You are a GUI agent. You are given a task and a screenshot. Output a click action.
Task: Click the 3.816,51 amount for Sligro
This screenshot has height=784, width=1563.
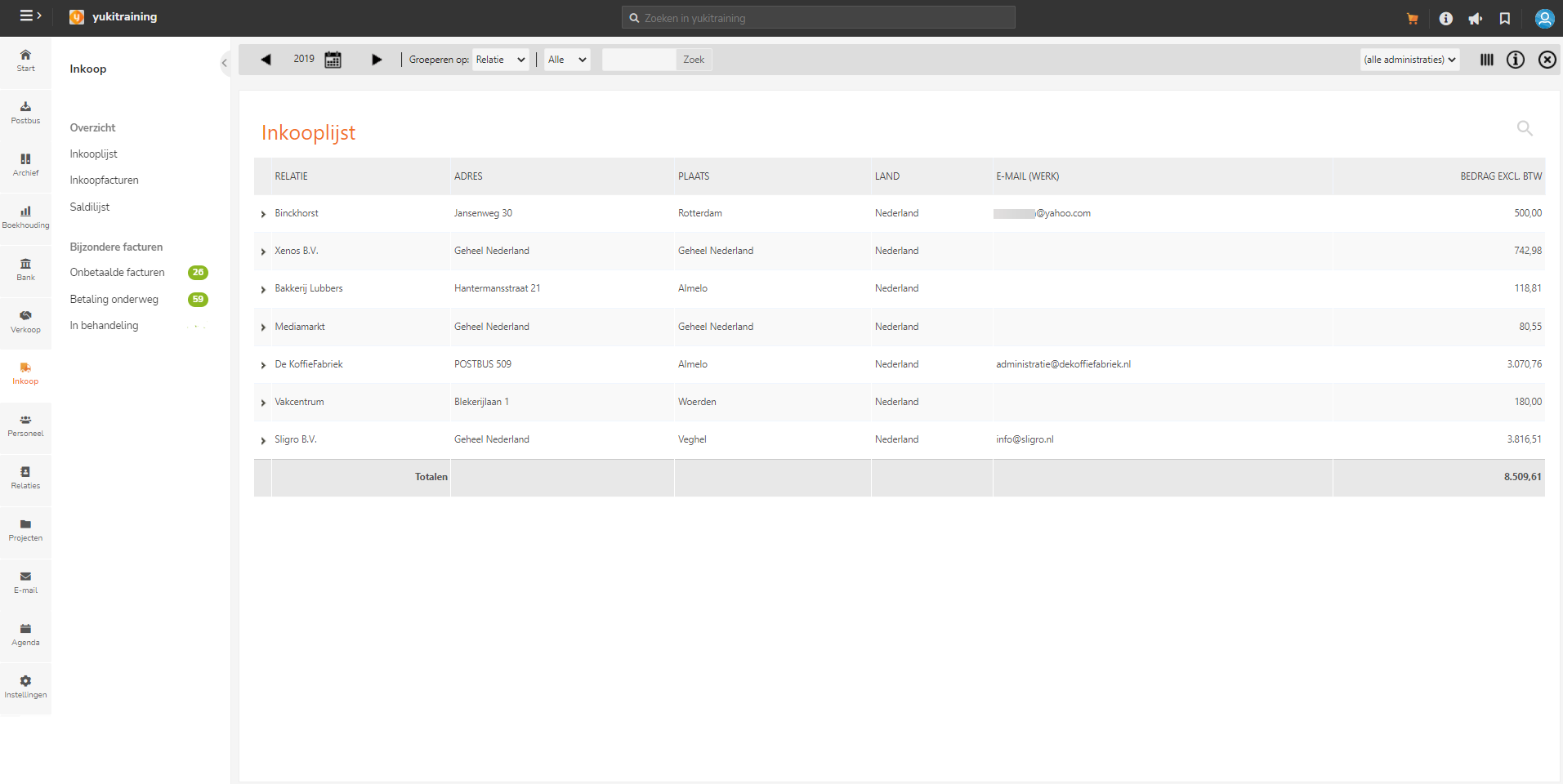pos(1525,439)
